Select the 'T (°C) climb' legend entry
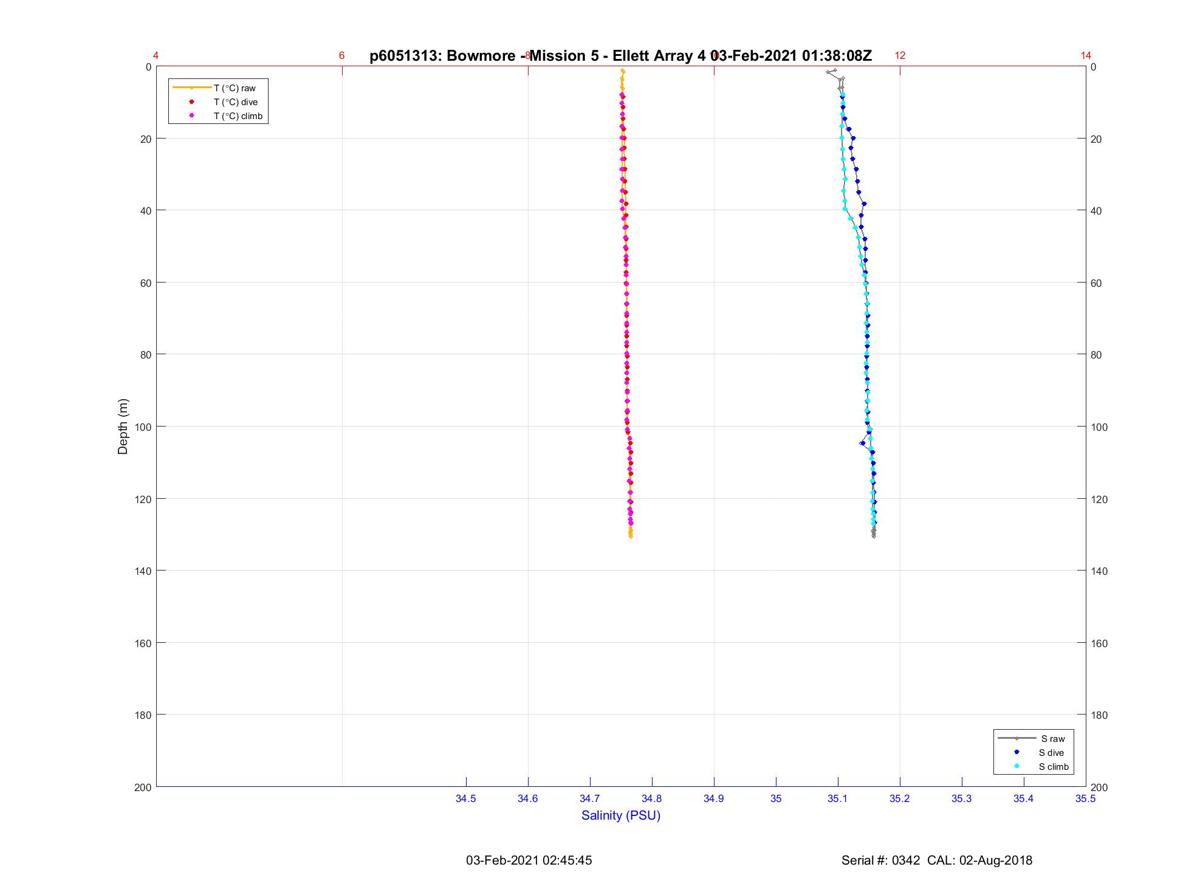Viewport: 1200px width, 885px height. pyautogui.click(x=238, y=116)
